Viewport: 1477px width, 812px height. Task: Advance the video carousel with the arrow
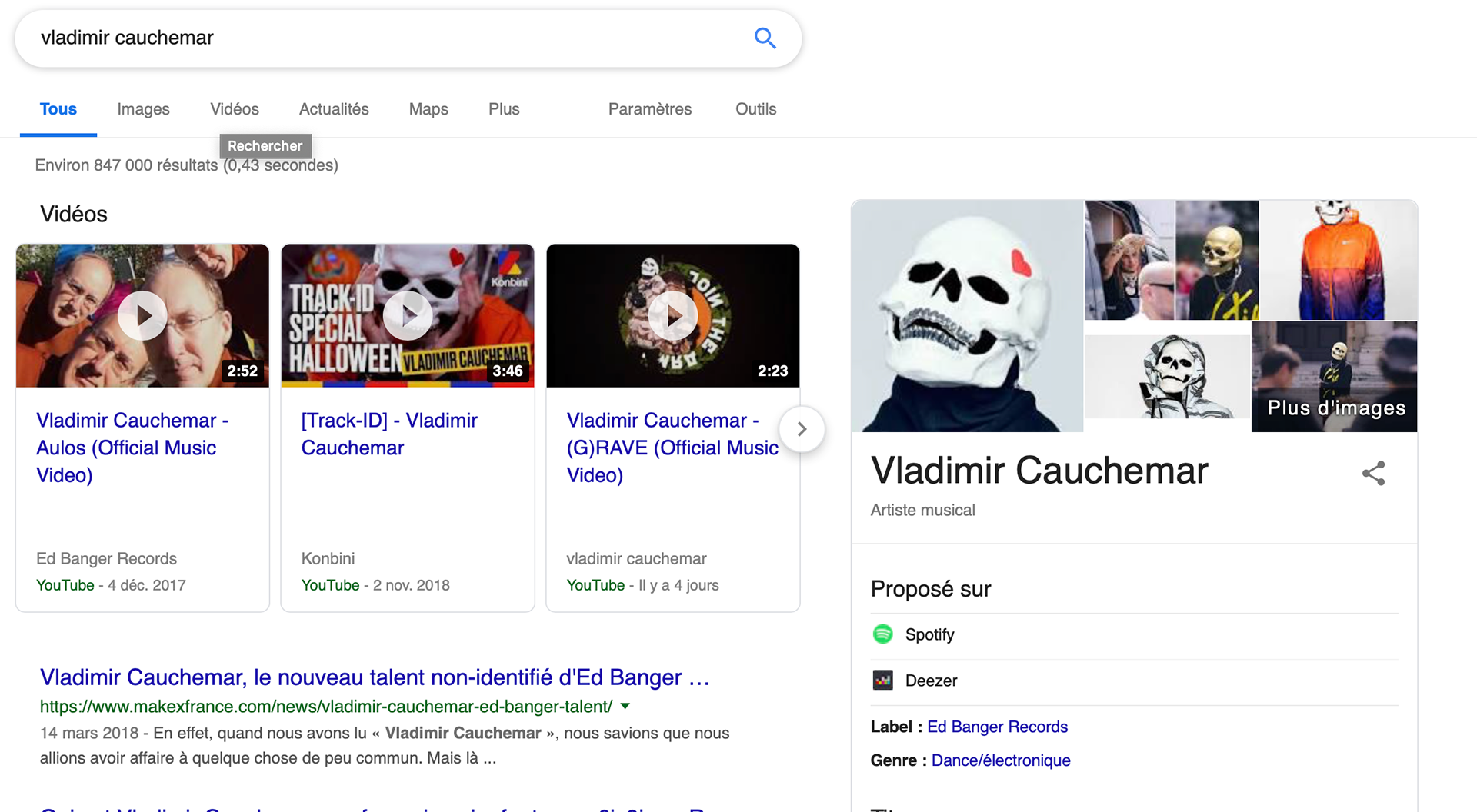(x=802, y=429)
